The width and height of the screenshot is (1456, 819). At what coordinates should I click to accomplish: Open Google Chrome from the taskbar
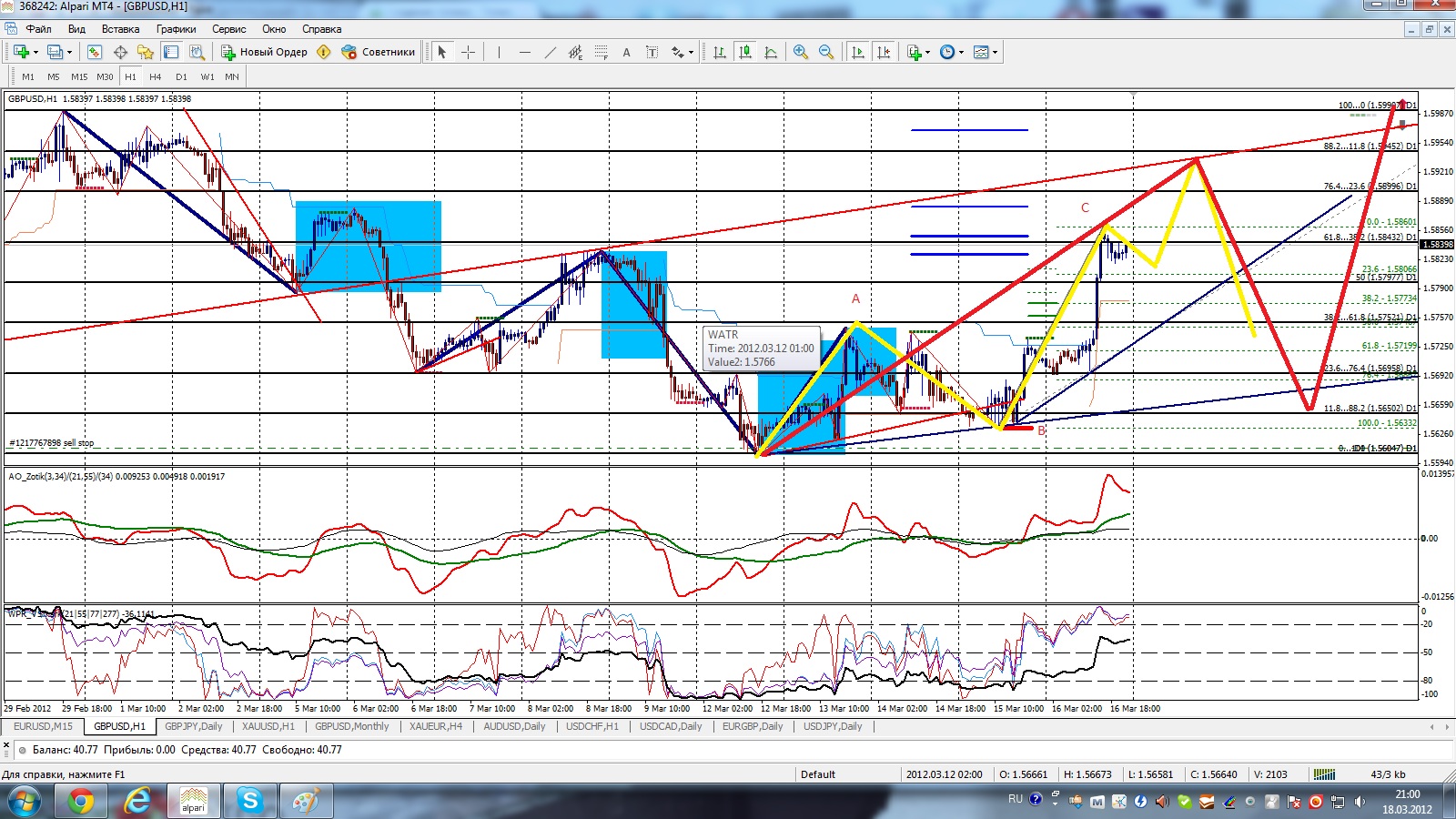(81, 802)
